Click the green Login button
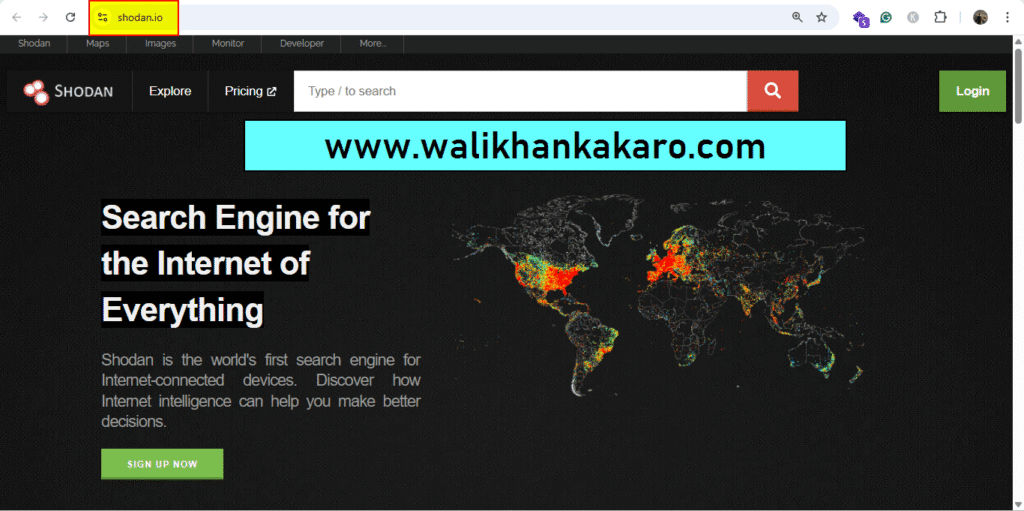The width and height of the screenshot is (1024, 511). (x=972, y=91)
